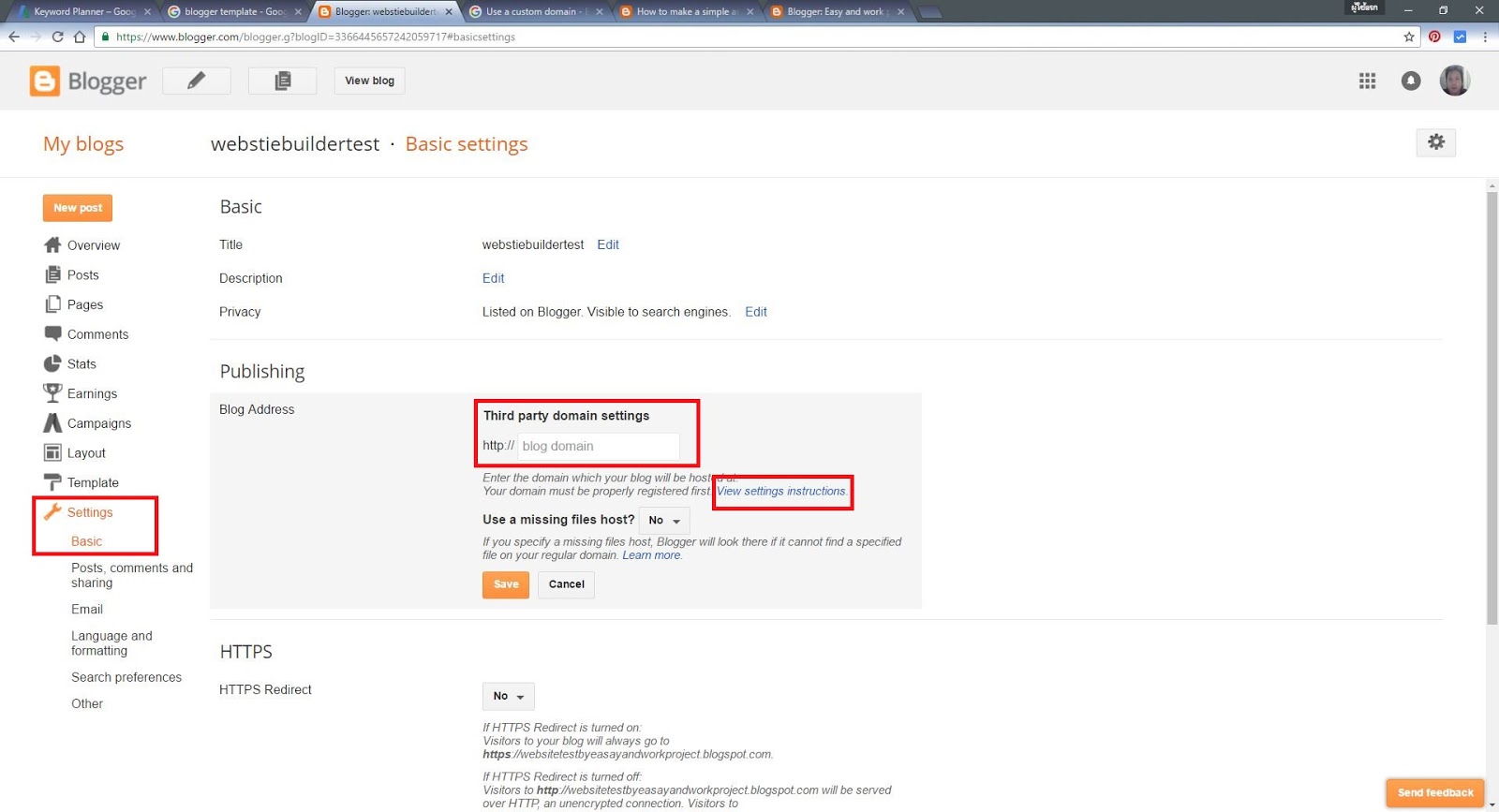This screenshot has height=812, width=1499.
Task: Click the Settings wrench icon
Action: pos(52,511)
